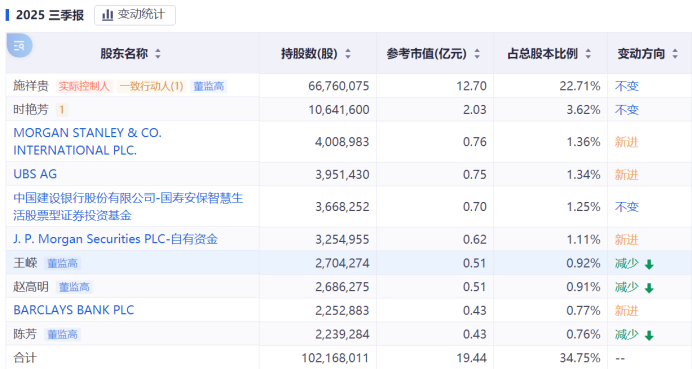
Task: Open the UBS AG shareholder link
Action: [35, 174]
